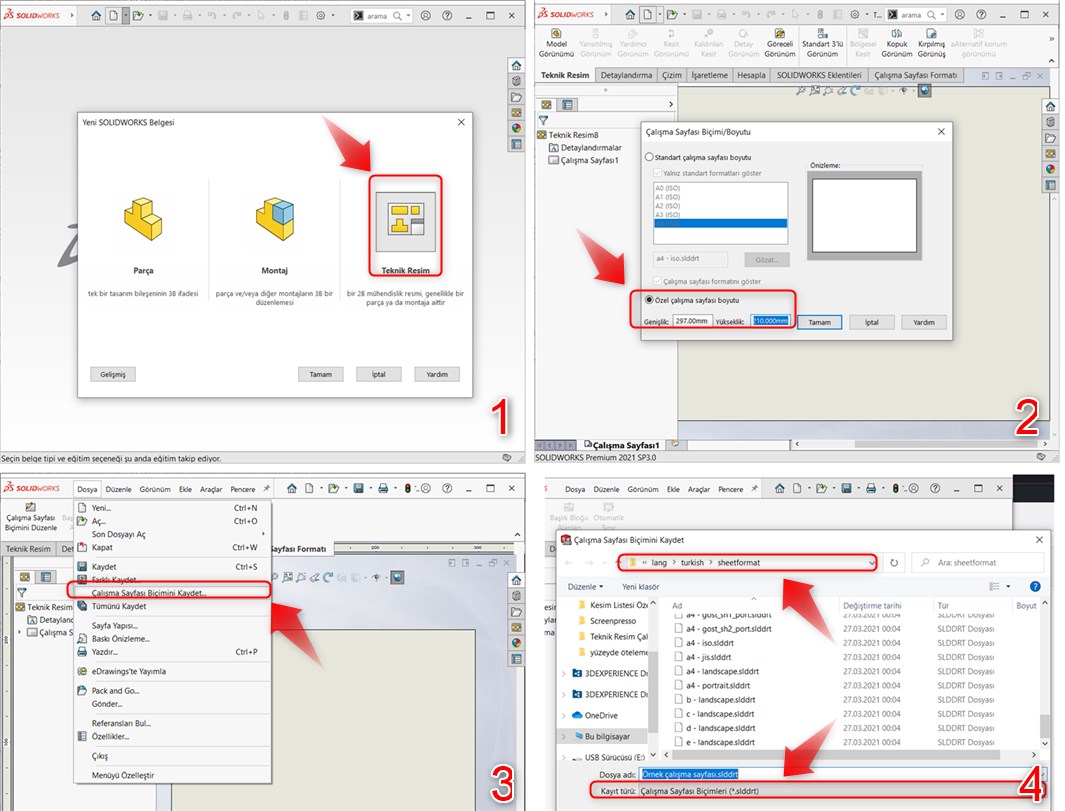Click the pin icon beside Pencere above the Dosya menu
Viewport: 1065px width, 811px height.
pos(266,488)
